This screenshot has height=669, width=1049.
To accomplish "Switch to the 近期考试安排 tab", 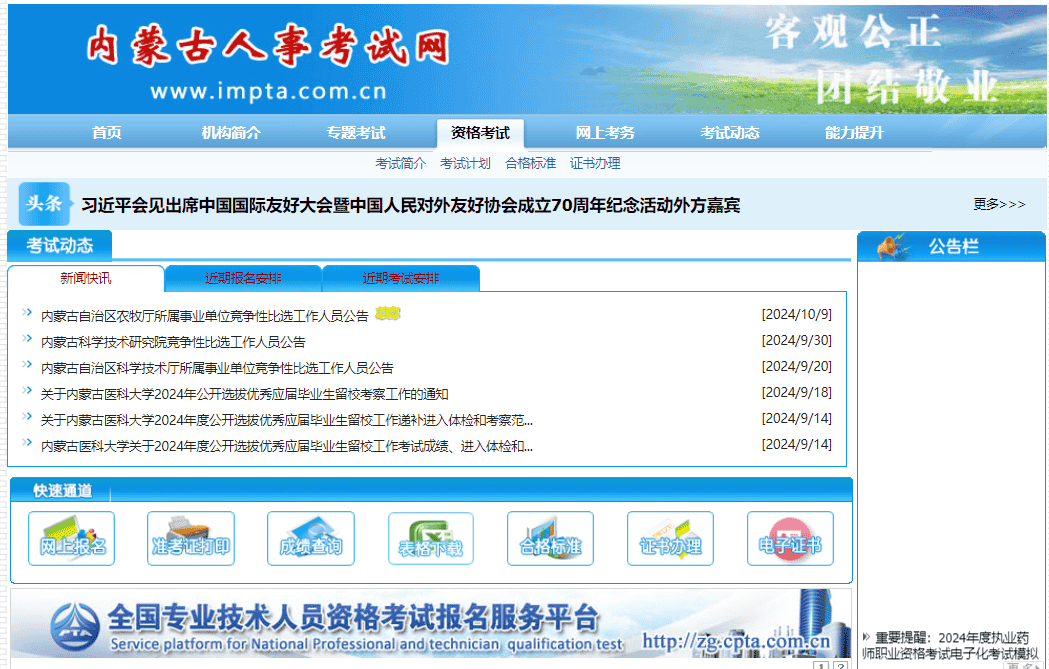I will [400, 278].
